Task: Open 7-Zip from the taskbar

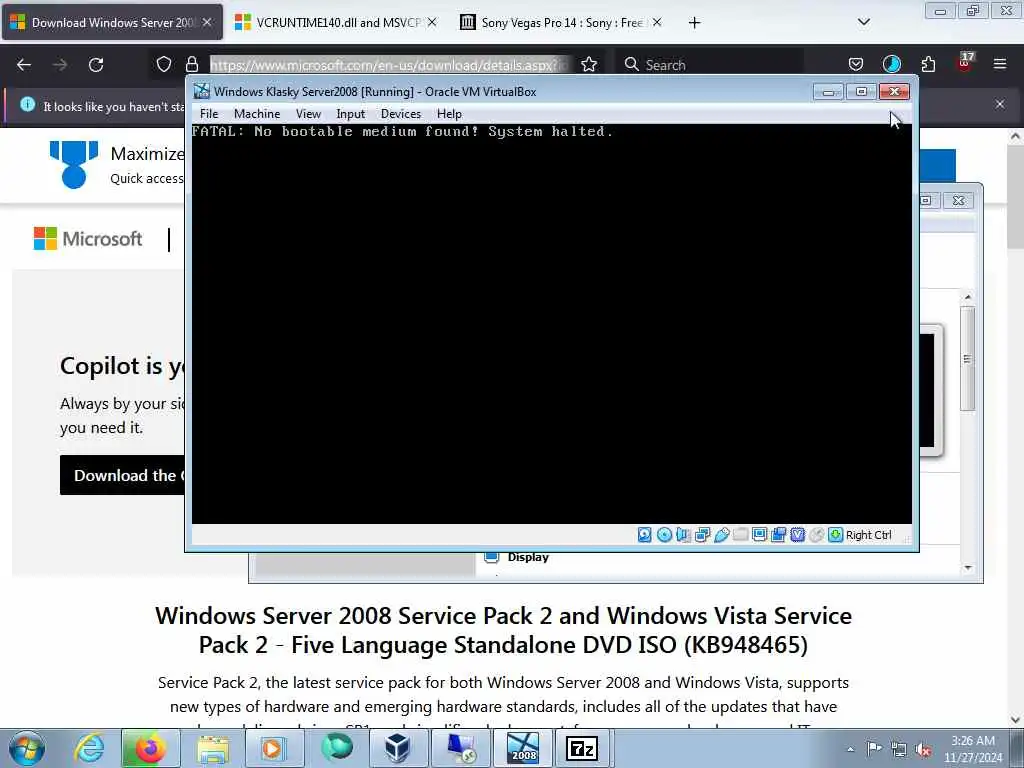Action: coord(582,748)
